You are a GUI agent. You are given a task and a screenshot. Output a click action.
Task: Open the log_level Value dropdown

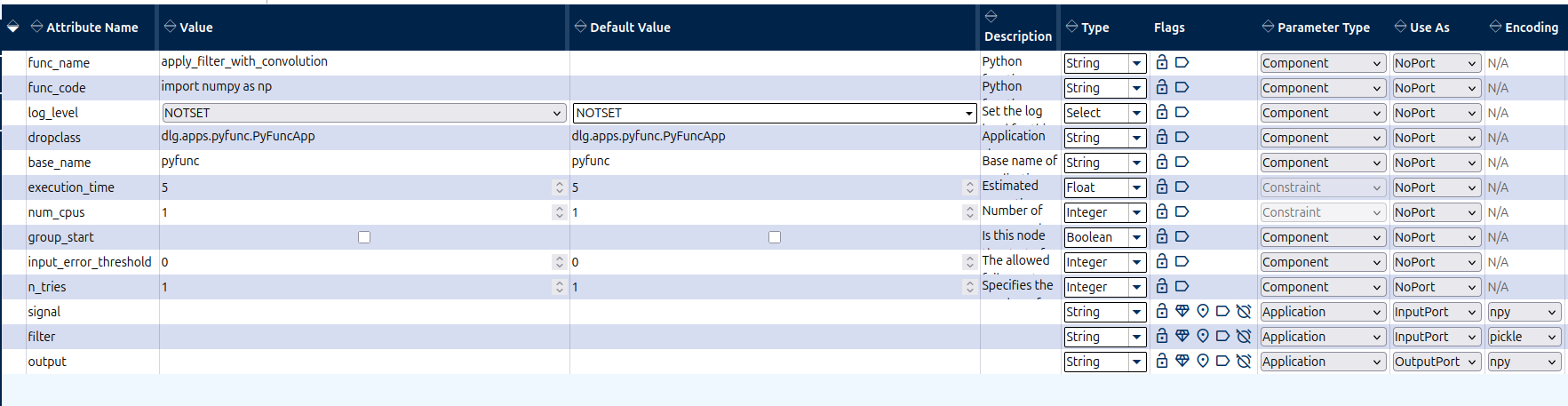coord(364,113)
